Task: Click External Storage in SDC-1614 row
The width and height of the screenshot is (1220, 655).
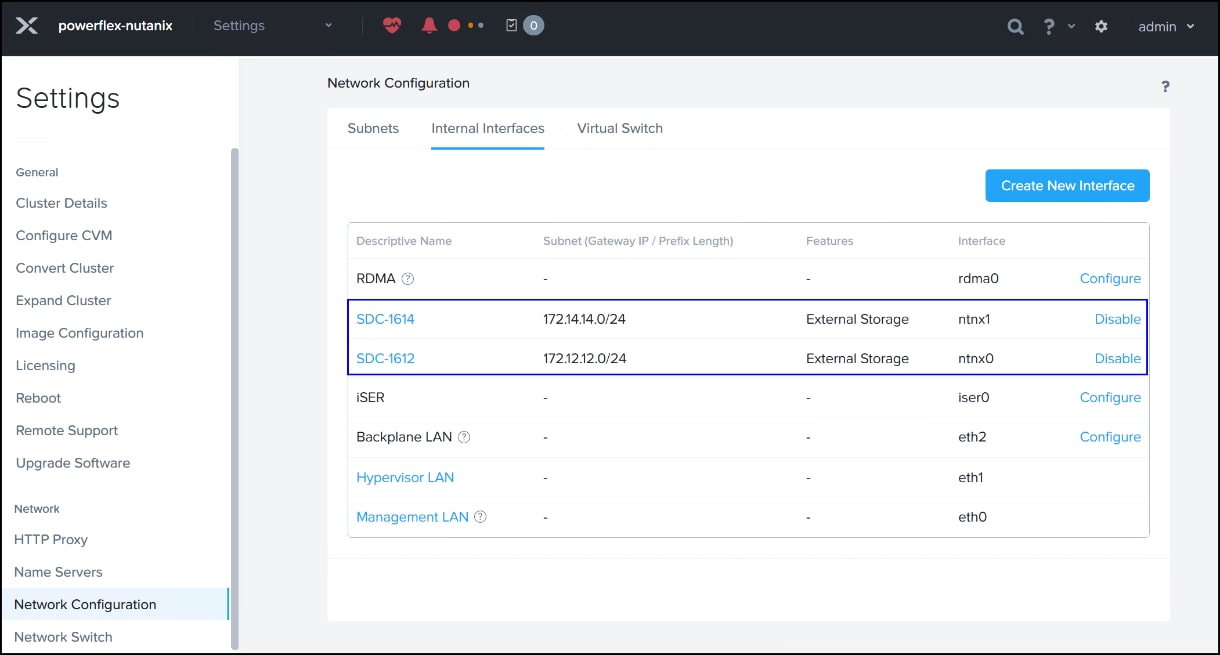Action: 857,319
